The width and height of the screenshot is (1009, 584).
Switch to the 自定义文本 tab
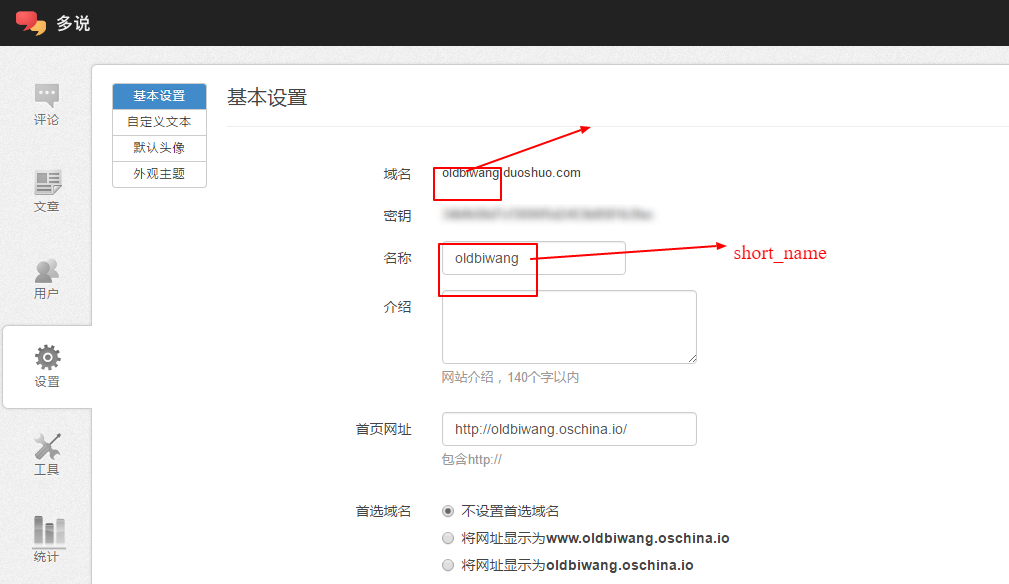[160, 122]
